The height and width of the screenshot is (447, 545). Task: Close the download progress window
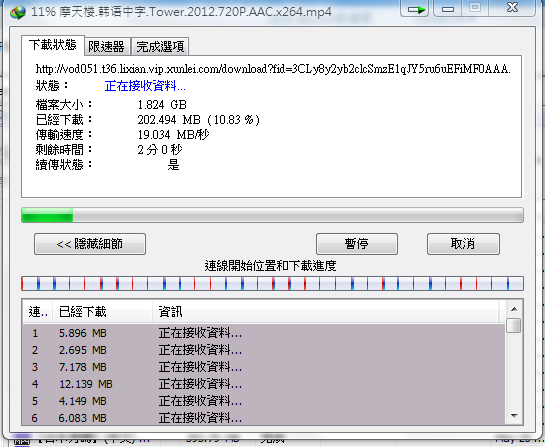(512, 8)
